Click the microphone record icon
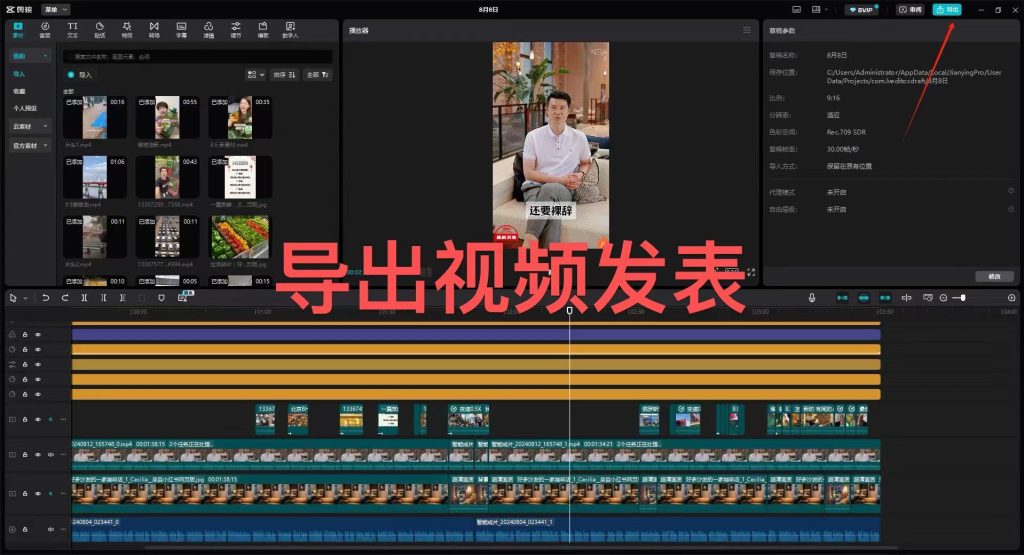This screenshot has height=555, width=1024. coord(812,298)
